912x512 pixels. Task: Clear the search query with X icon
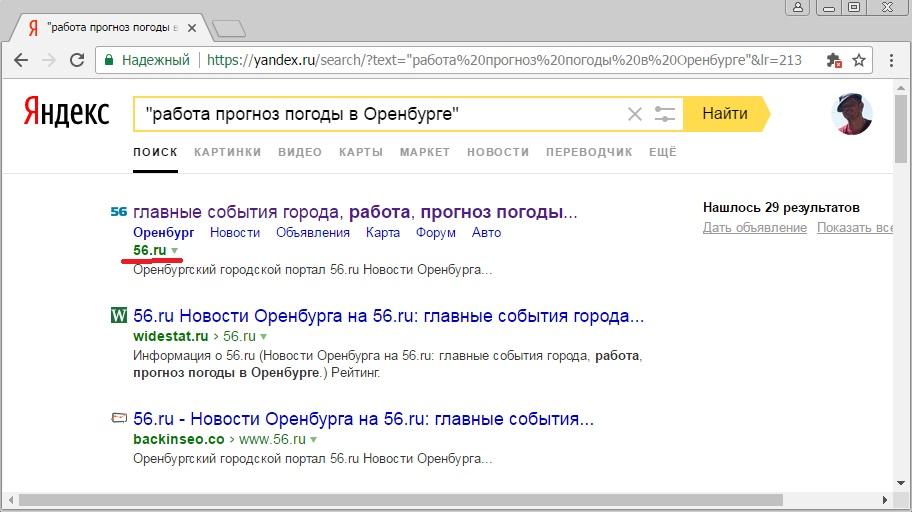tap(635, 114)
